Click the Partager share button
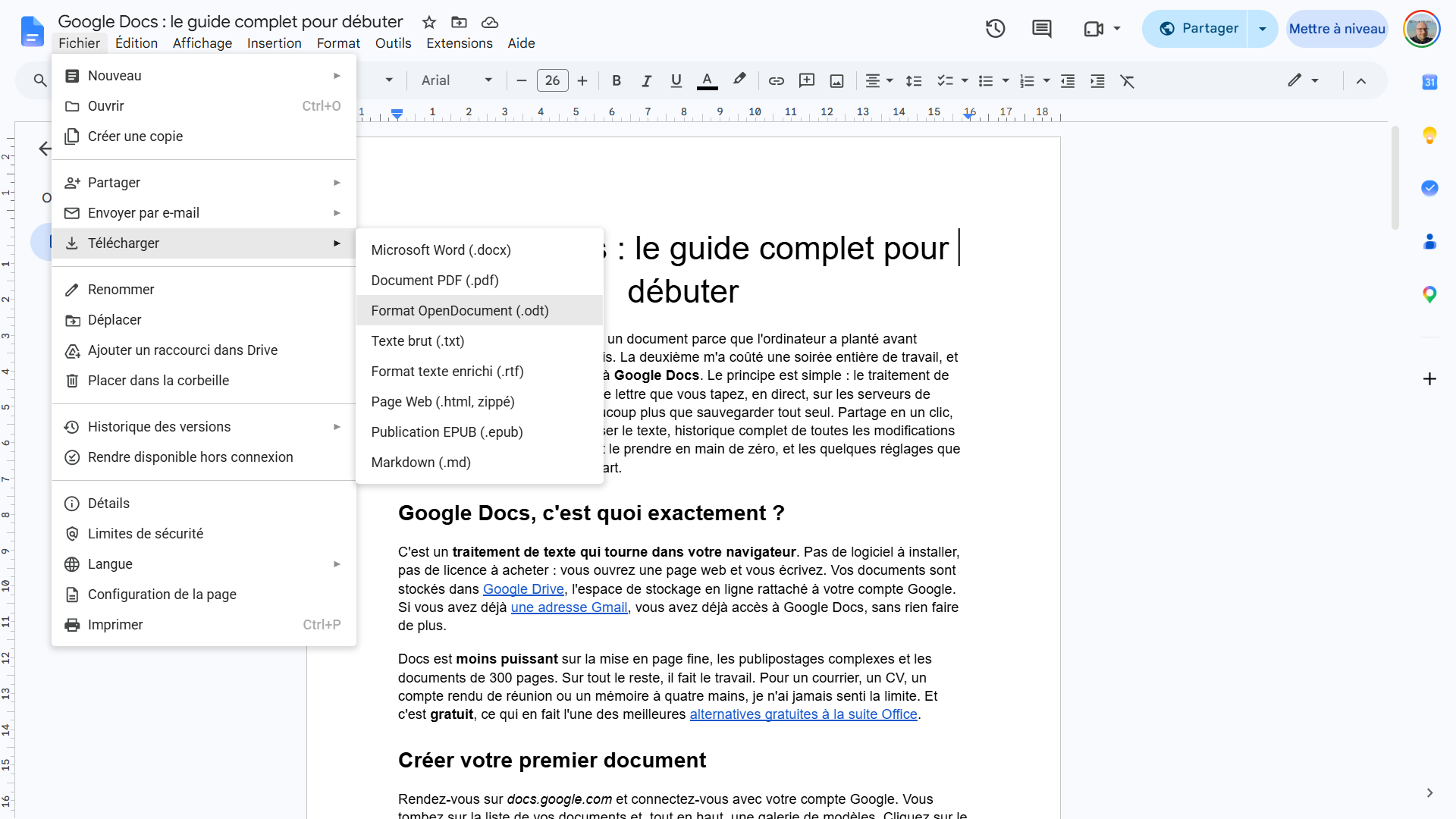1456x819 pixels. click(1194, 29)
